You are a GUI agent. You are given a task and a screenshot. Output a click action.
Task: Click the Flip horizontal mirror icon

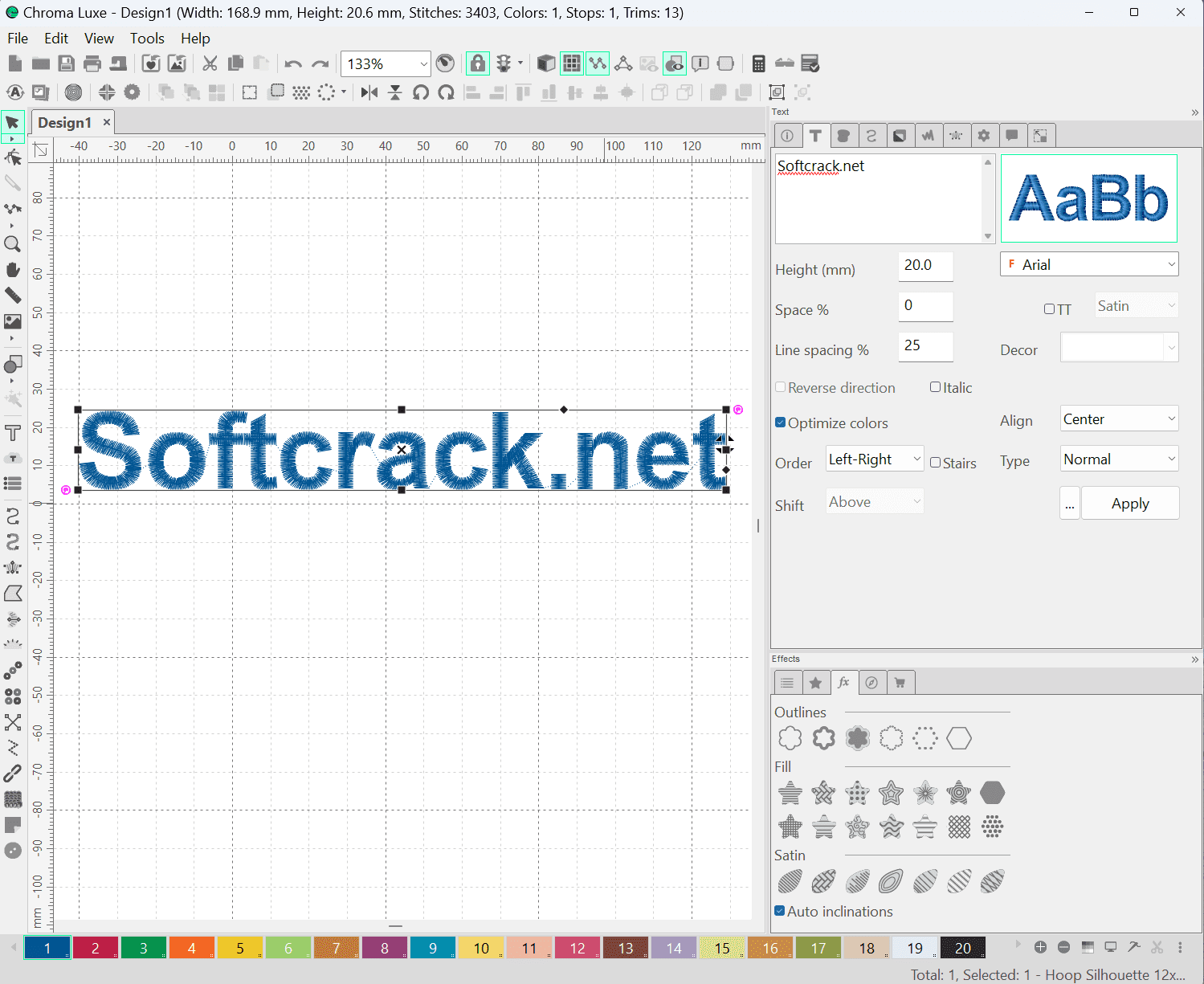point(369,92)
